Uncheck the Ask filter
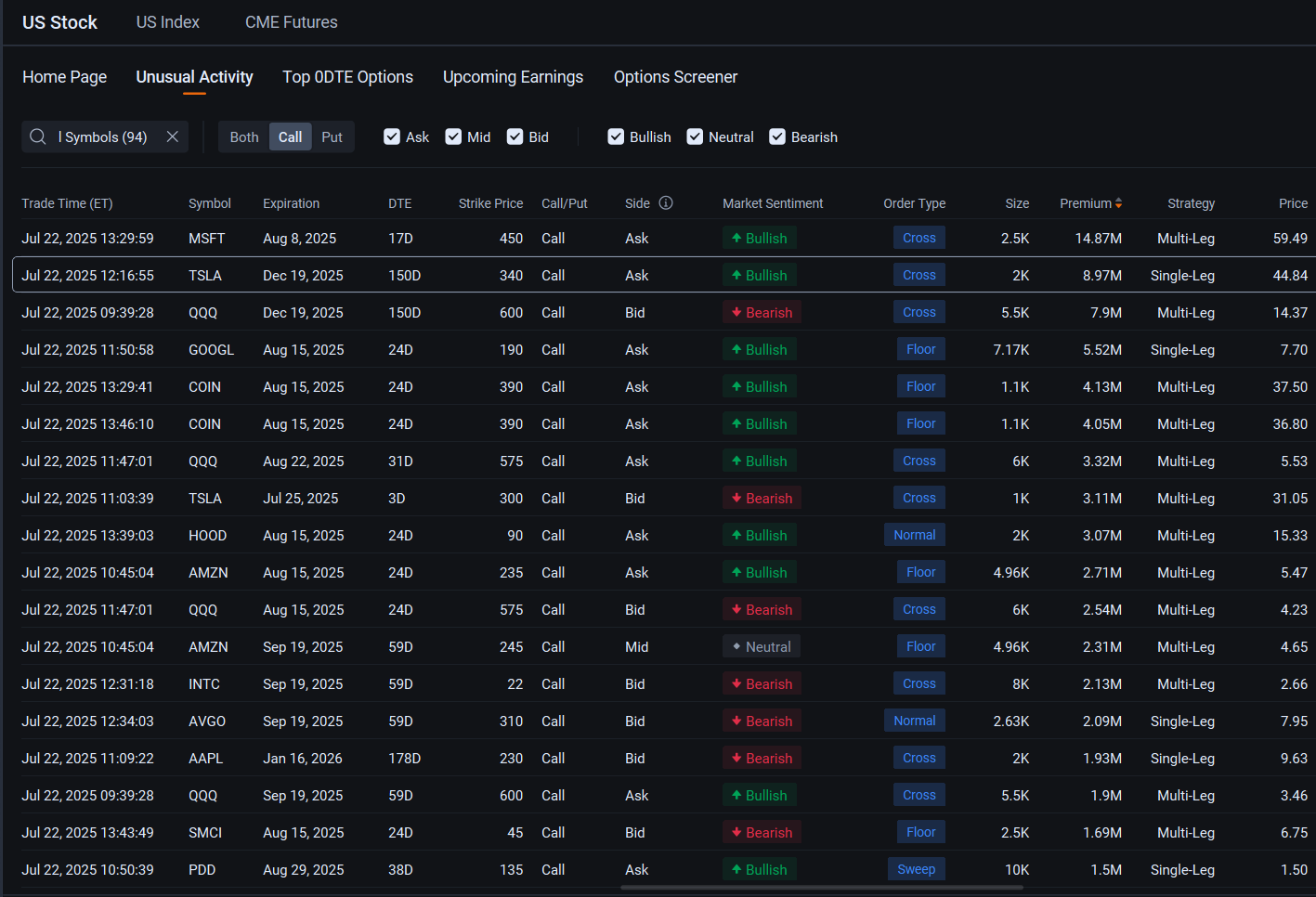 point(392,136)
